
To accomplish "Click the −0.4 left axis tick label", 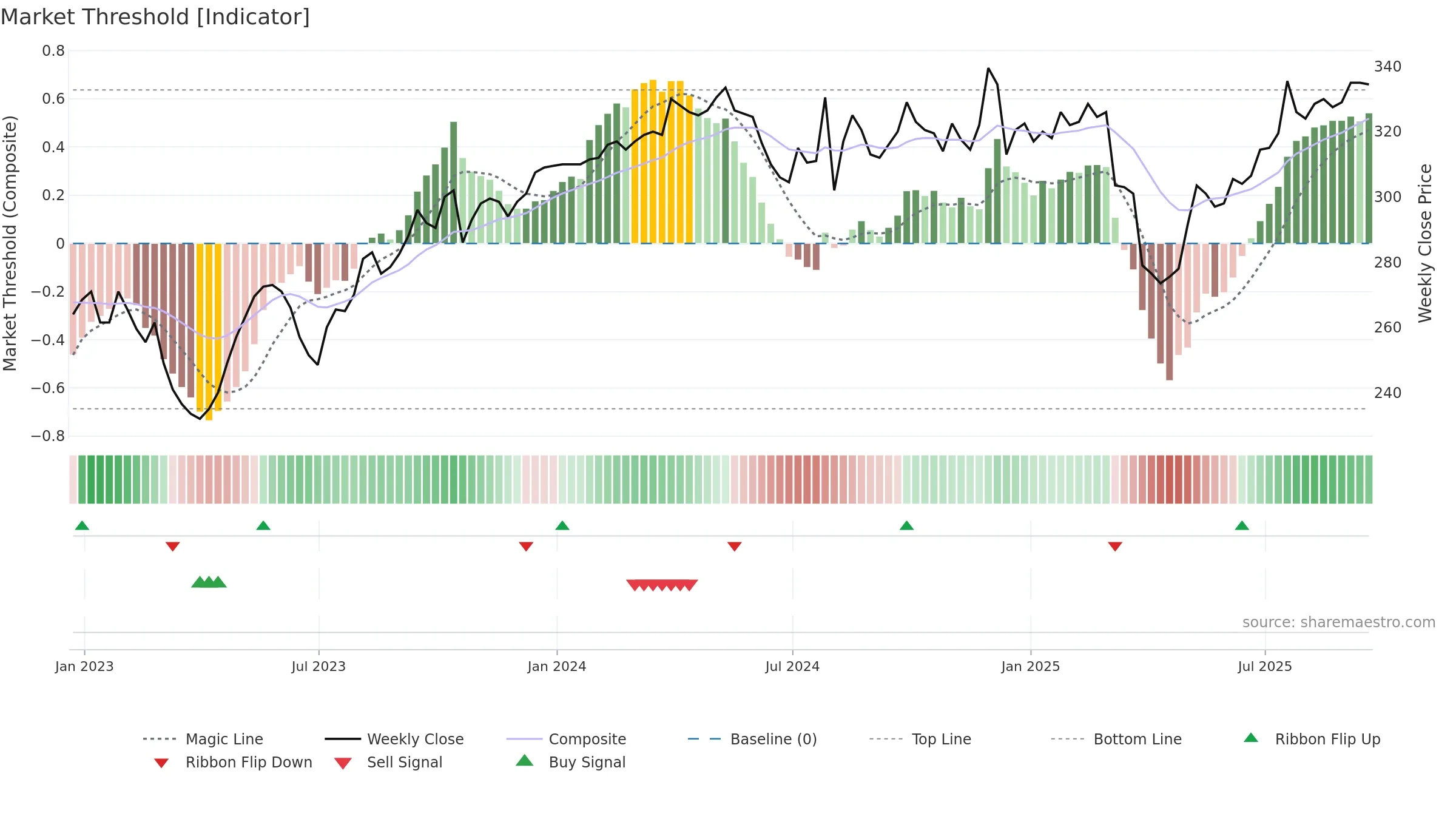I will [x=48, y=340].
